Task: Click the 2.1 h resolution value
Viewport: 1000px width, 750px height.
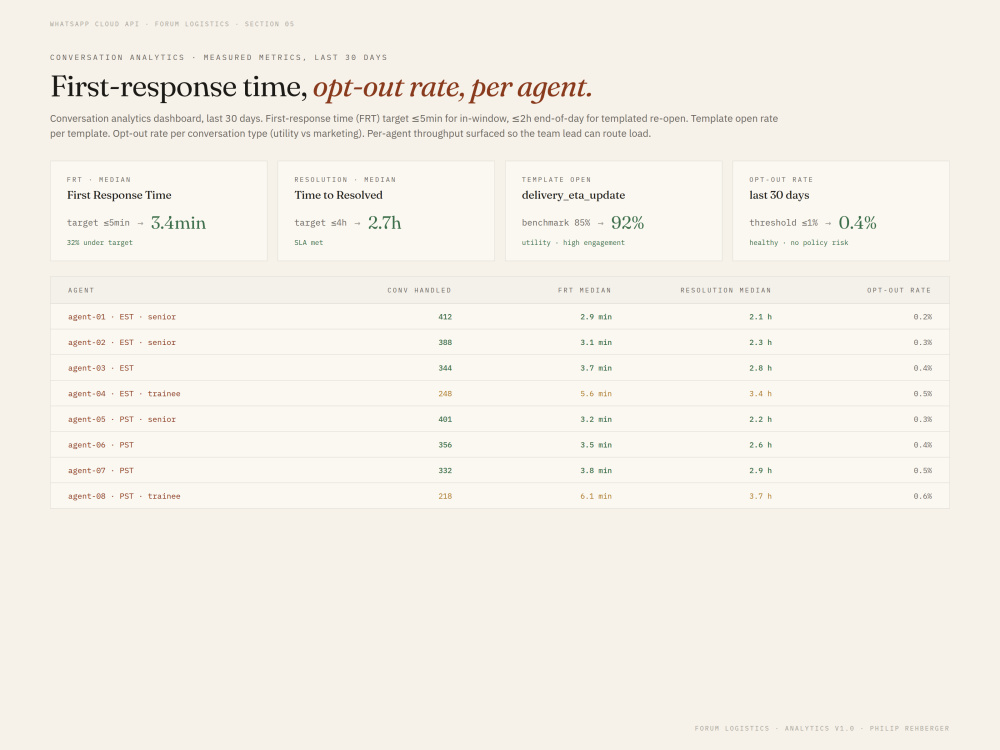Action: [x=760, y=317]
